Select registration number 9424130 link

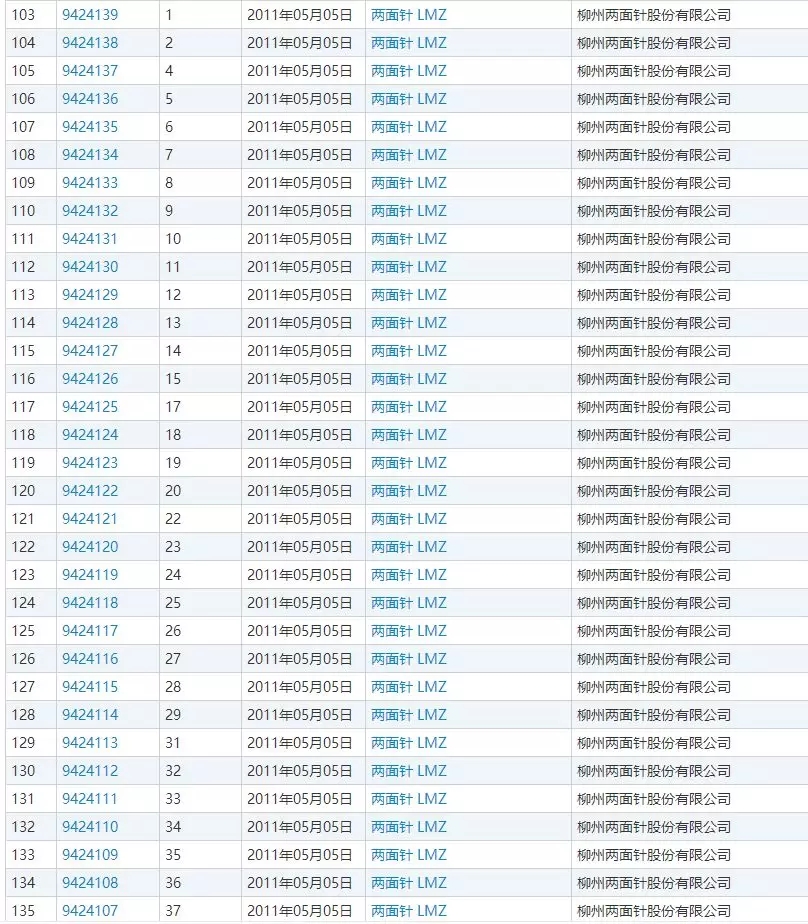point(90,267)
